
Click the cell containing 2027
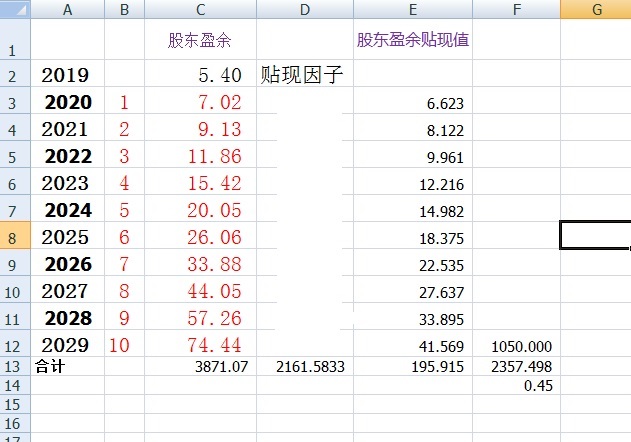(x=68, y=289)
